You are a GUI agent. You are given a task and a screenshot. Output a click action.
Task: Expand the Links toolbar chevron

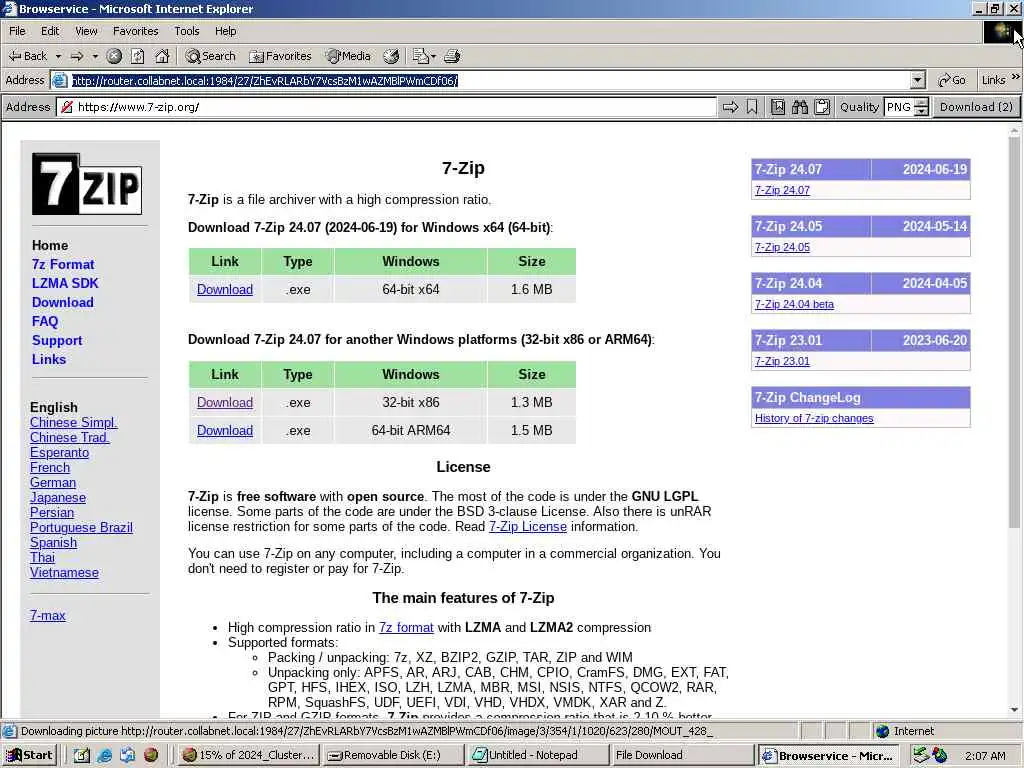click(1015, 77)
